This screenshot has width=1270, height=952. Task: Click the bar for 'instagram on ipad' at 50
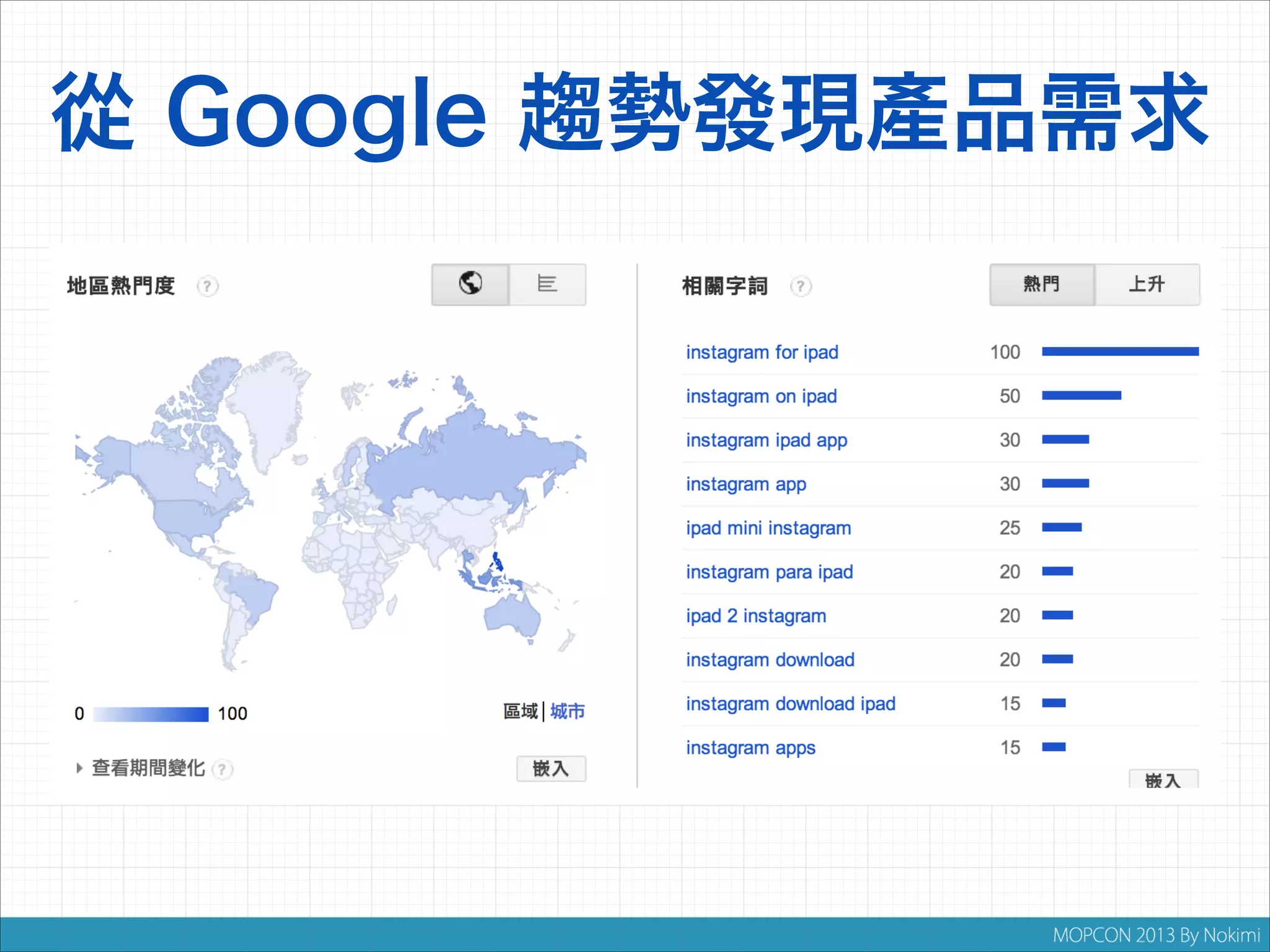point(1081,395)
